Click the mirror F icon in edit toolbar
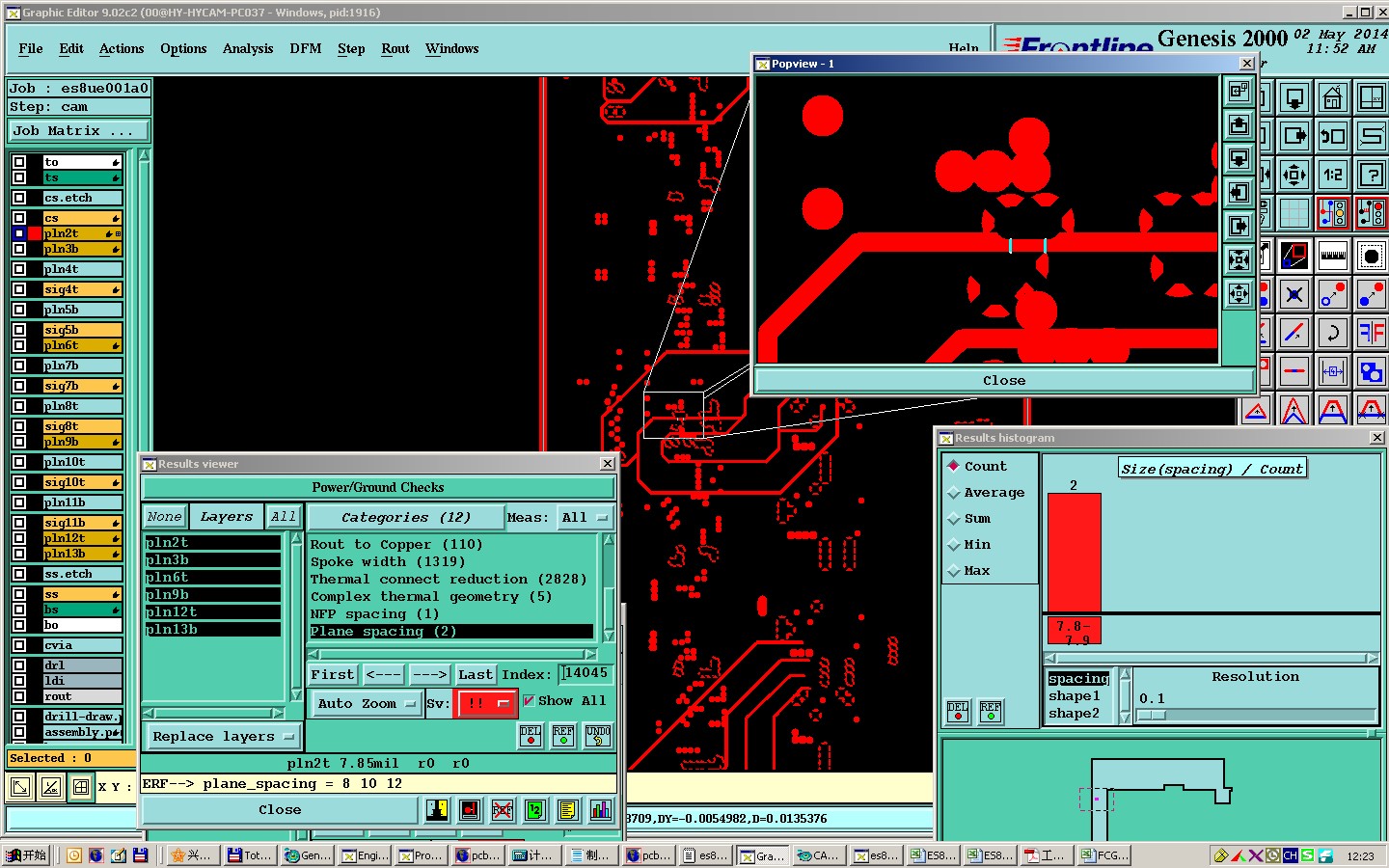 pos(1371,333)
